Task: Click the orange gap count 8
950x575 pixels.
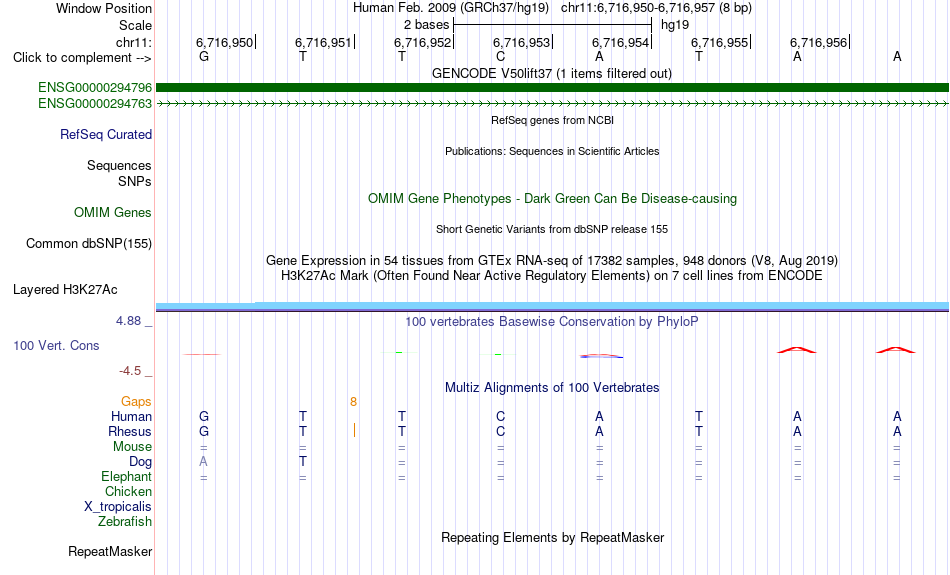Action: point(353,402)
